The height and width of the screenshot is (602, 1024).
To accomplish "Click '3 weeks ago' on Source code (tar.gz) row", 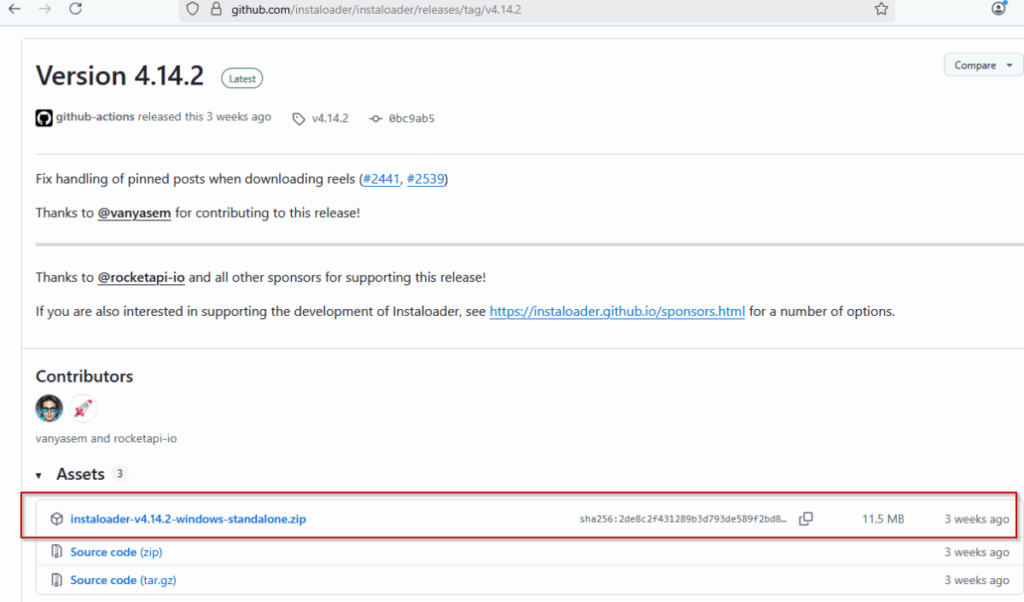I will 976,580.
